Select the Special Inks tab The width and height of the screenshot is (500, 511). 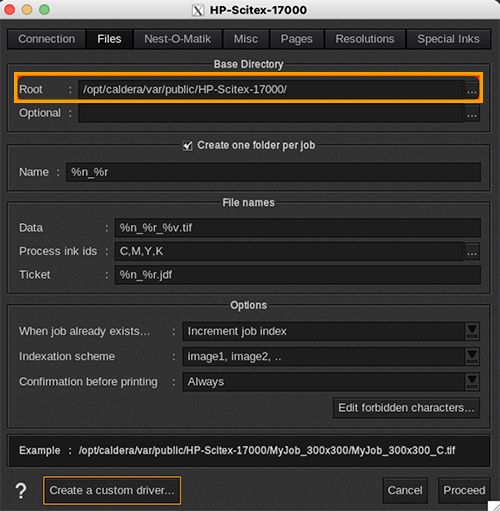click(448, 39)
